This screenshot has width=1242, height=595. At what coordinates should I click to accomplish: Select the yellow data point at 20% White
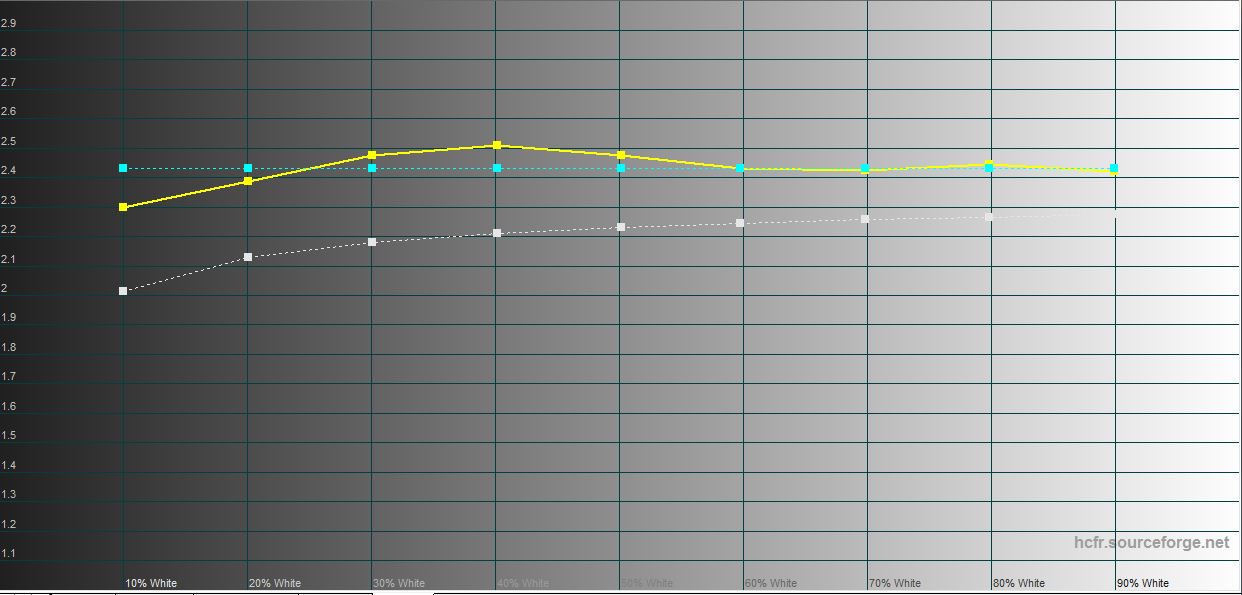pyautogui.click(x=248, y=181)
